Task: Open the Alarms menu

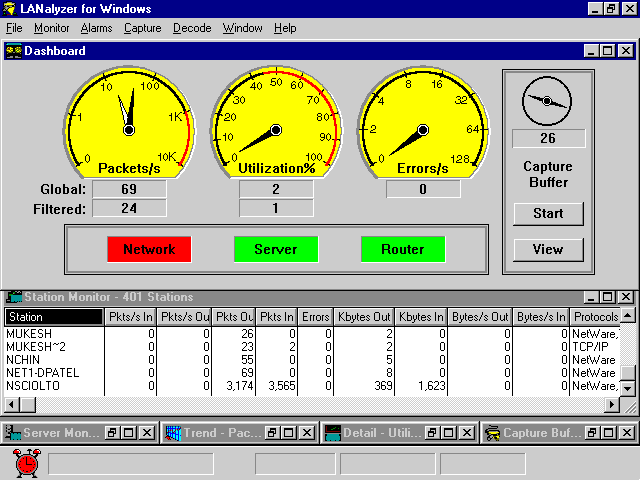Action: (96, 28)
